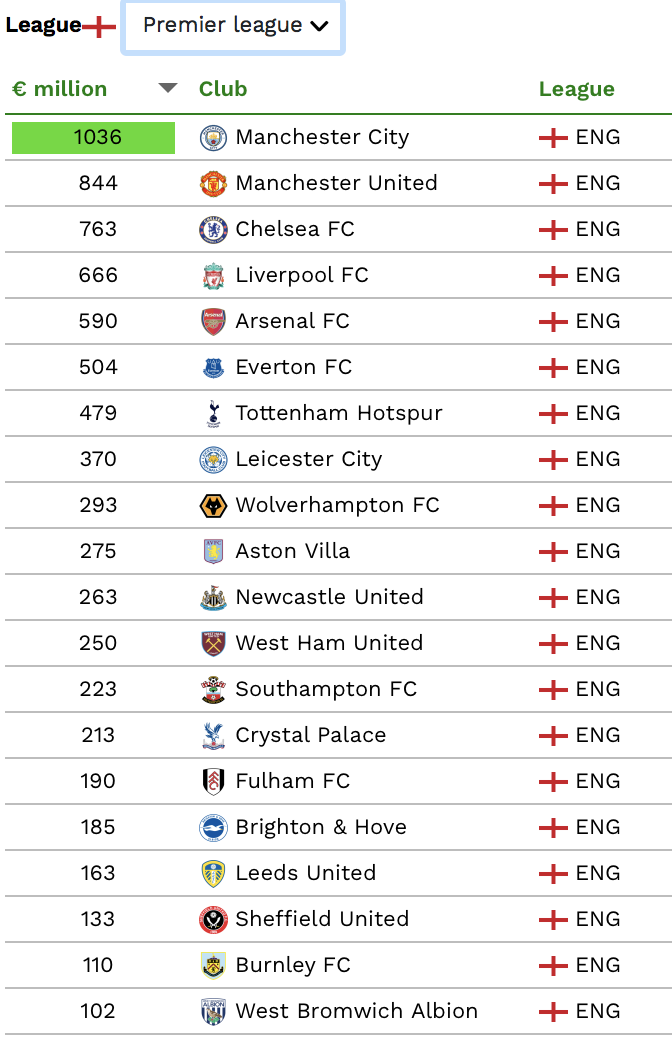672x1058 pixels.
Task: Sort table by League column header
Action: (x=577, y=89)
